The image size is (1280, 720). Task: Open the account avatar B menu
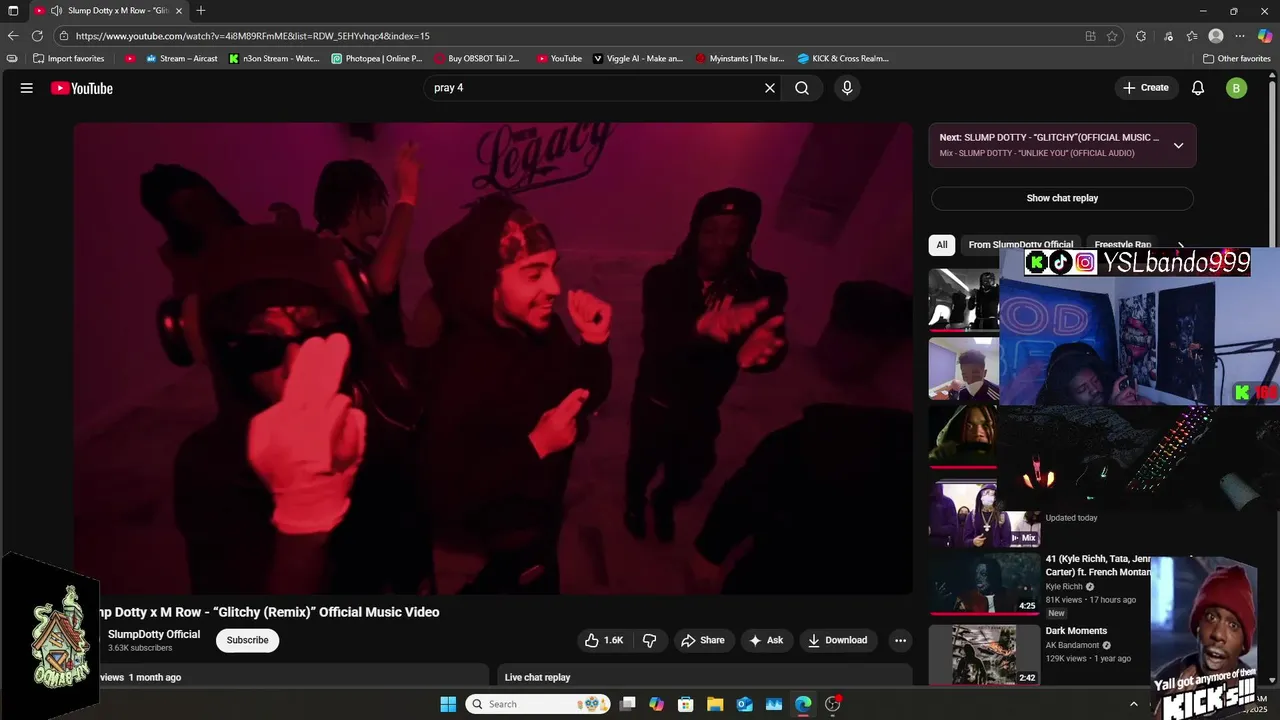1236,88
